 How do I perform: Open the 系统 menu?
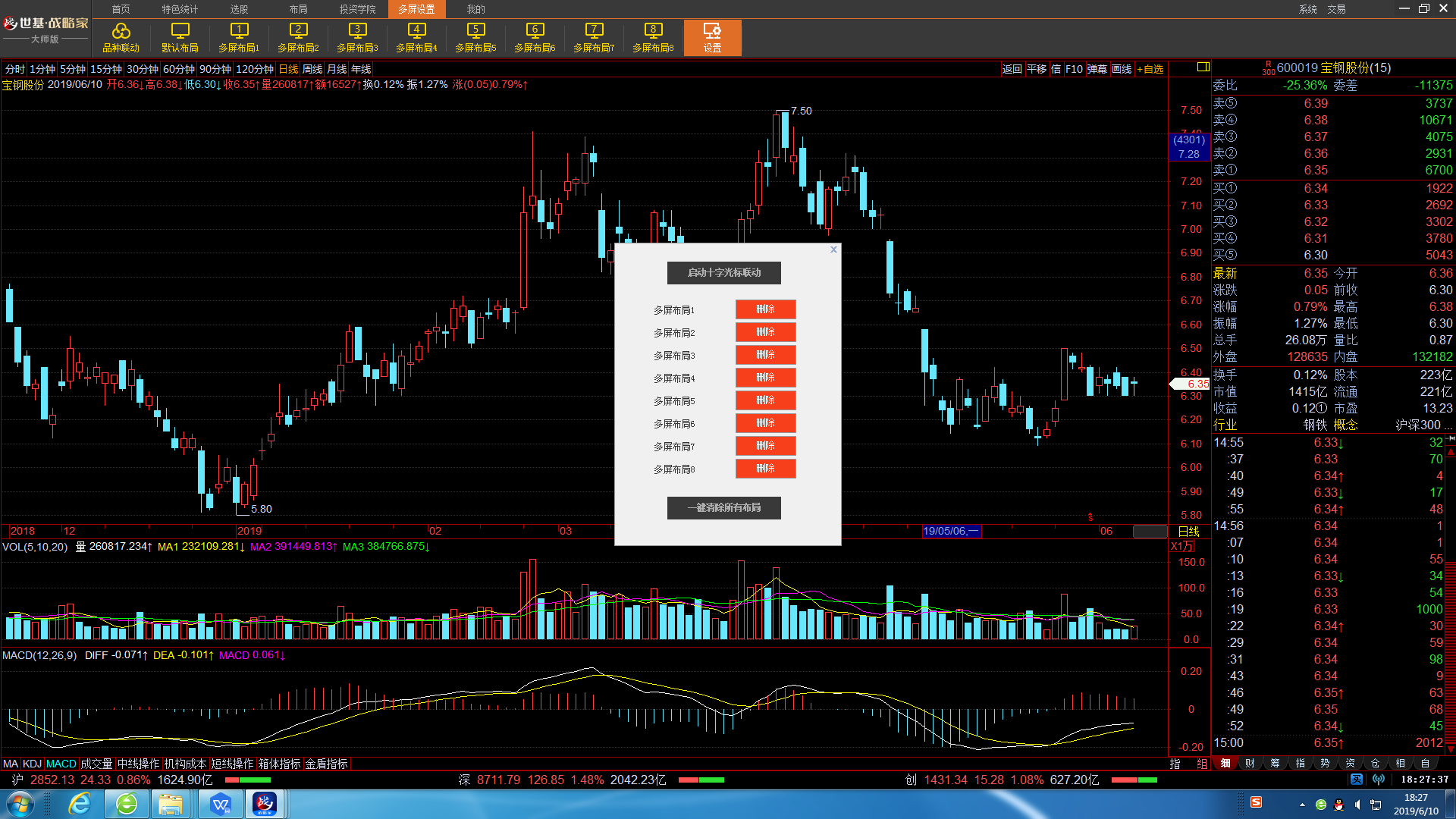pyautogui.click(x=1307, y=9)
